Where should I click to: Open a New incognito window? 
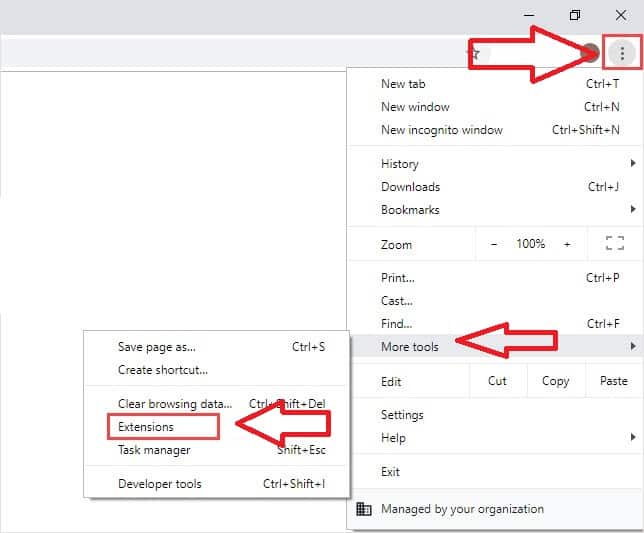[442, 130]
